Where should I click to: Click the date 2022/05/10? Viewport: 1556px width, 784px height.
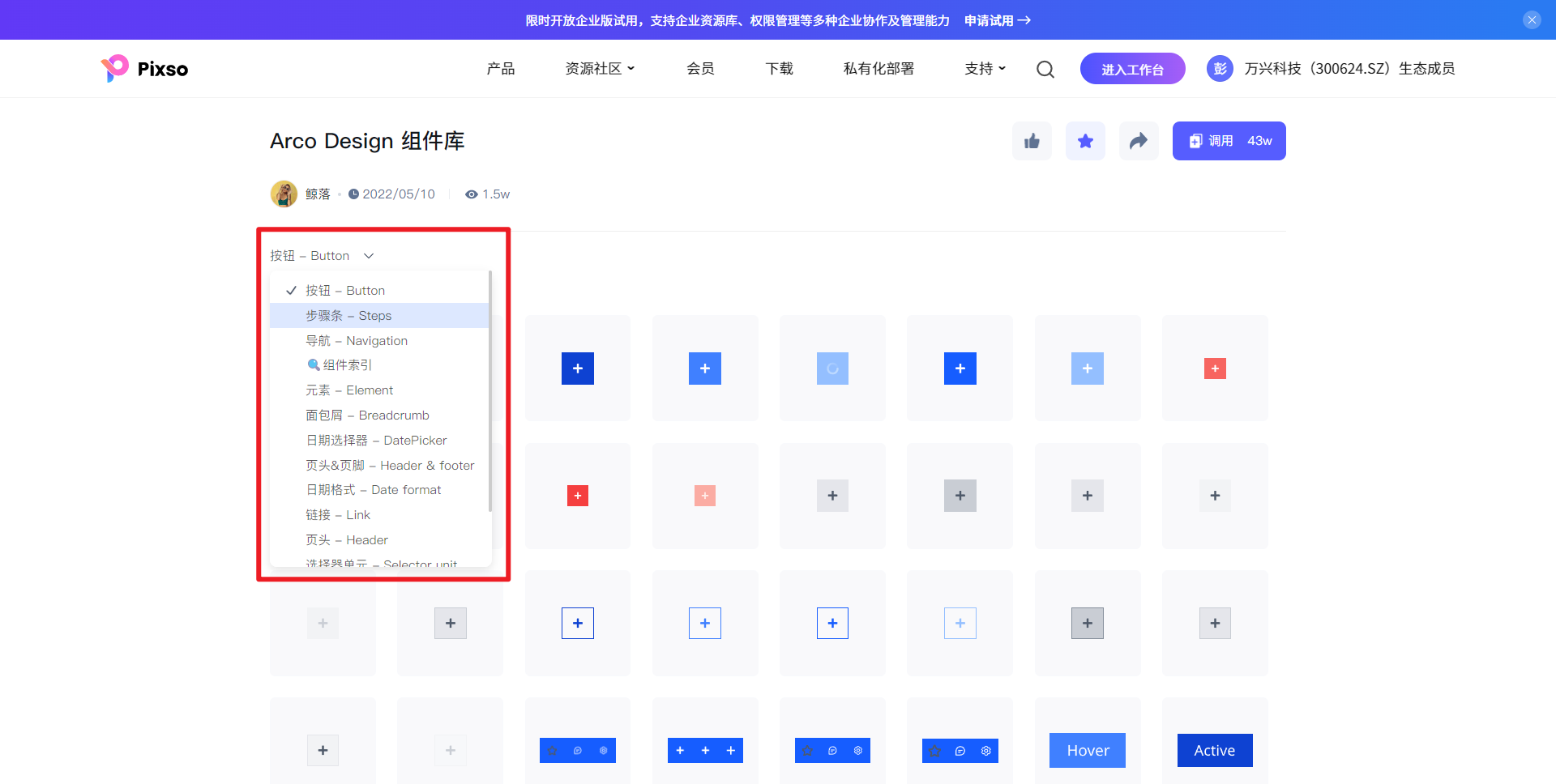(399, 194)
